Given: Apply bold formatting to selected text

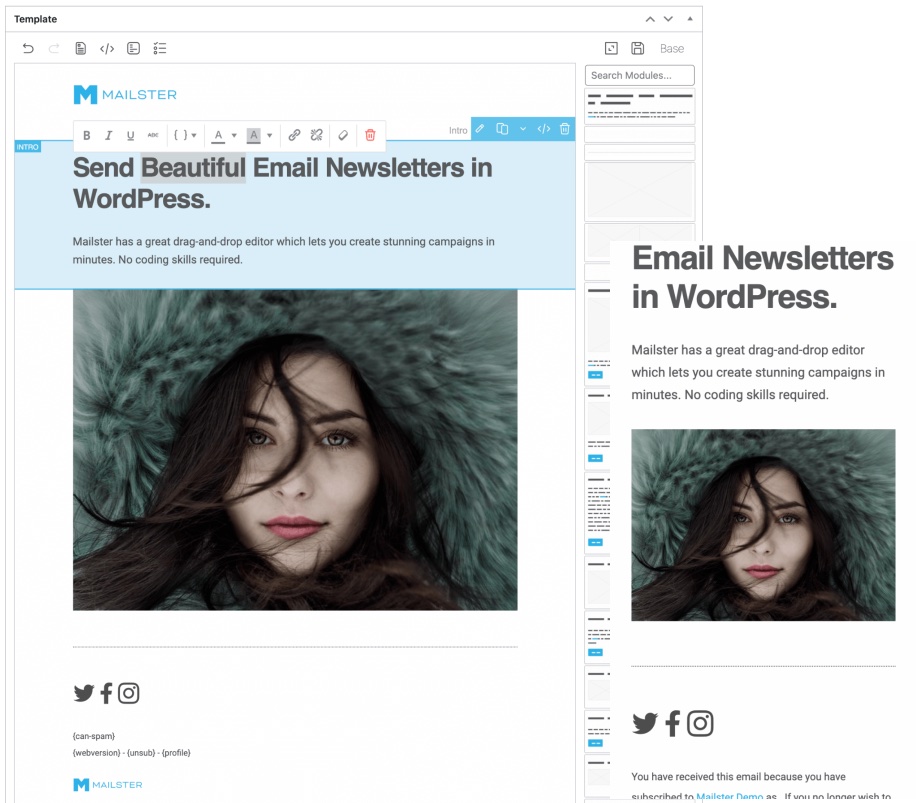Looking at the screenshot, I should [86, 135].
